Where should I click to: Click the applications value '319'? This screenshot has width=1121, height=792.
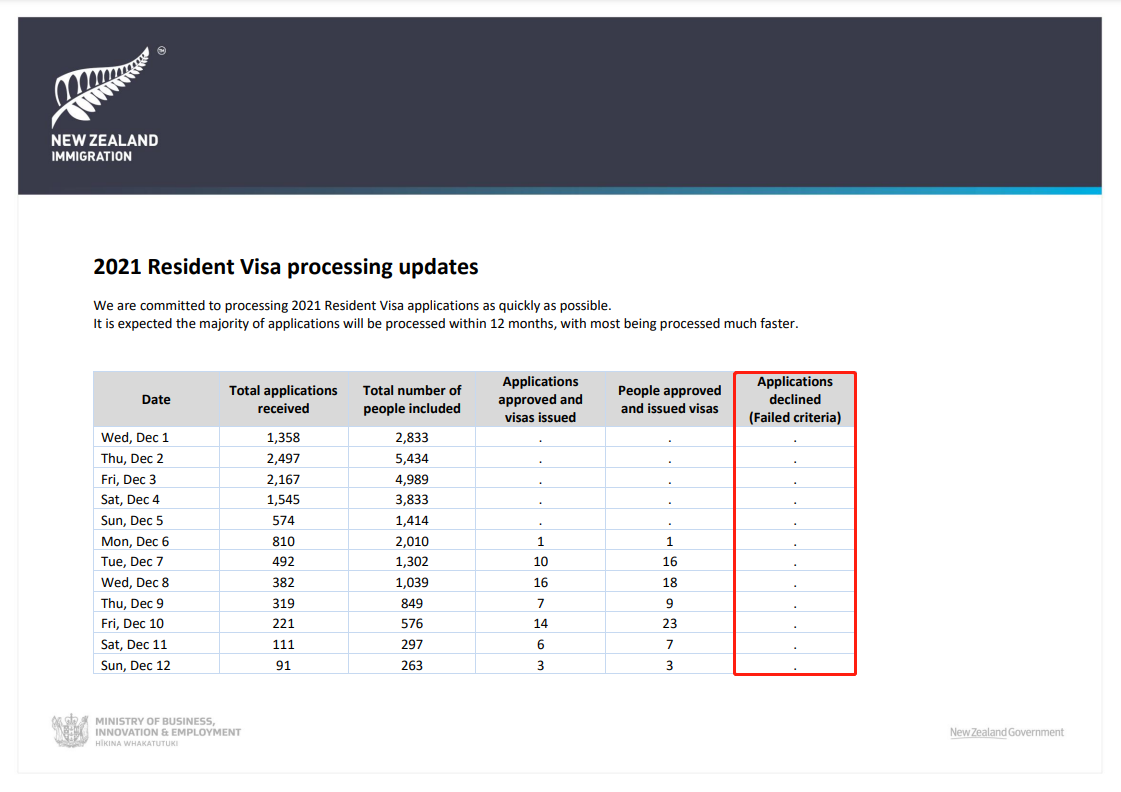[283, 603]
